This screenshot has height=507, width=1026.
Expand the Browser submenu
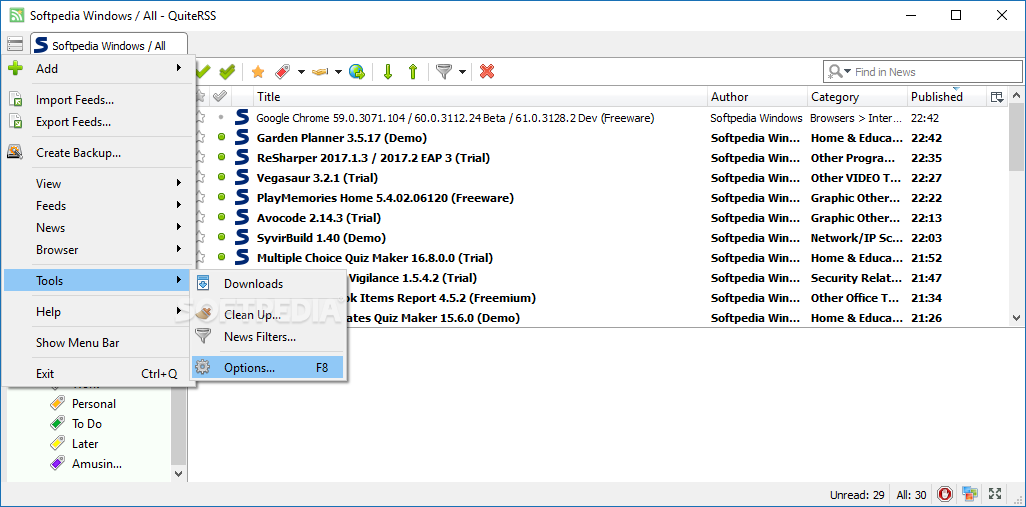pyautogui.click(x=98, y=250)
